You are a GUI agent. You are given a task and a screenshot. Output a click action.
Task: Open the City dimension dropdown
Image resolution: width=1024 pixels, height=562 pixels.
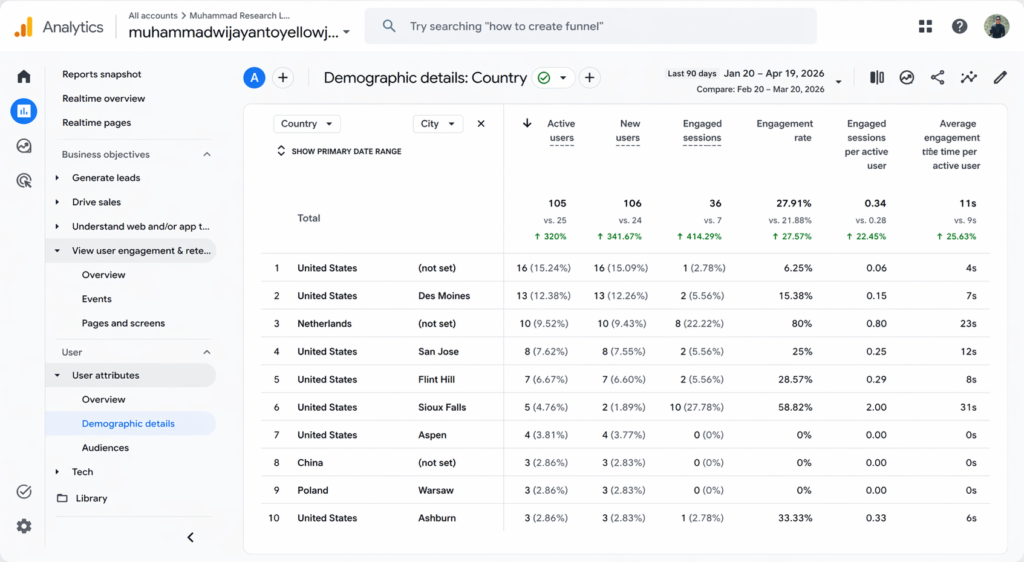pyautogui.click(x=437, y=124)
